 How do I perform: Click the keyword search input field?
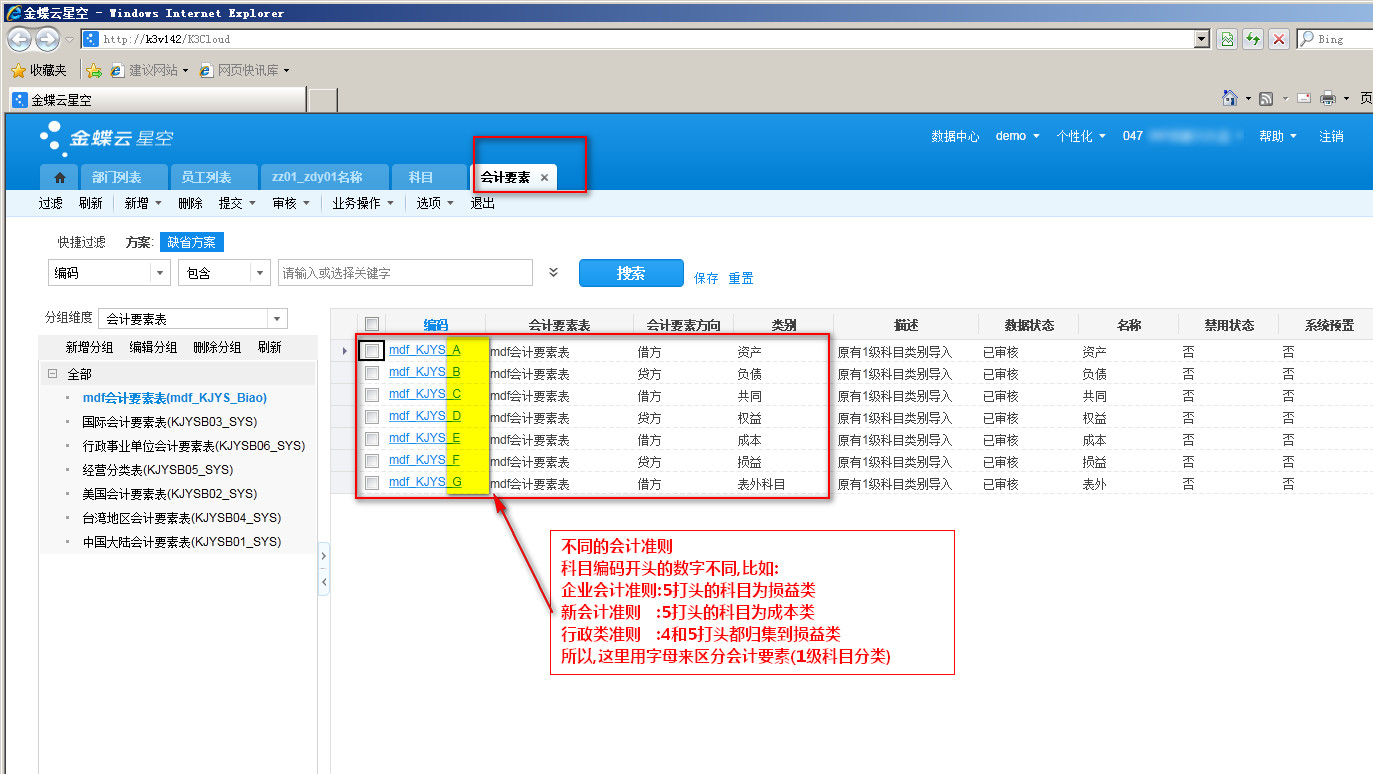[405, 273]
